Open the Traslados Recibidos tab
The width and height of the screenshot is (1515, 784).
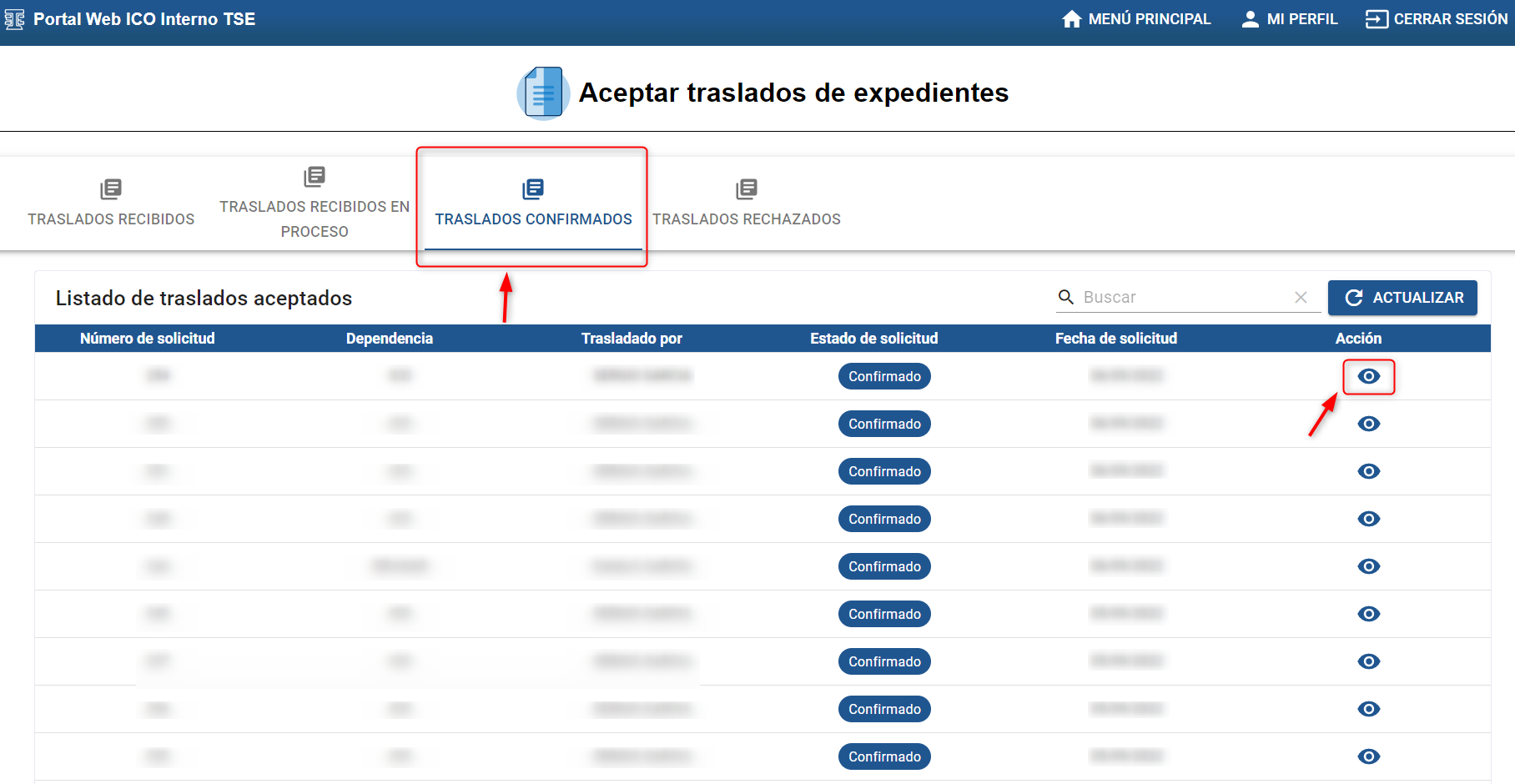(111, 203)
